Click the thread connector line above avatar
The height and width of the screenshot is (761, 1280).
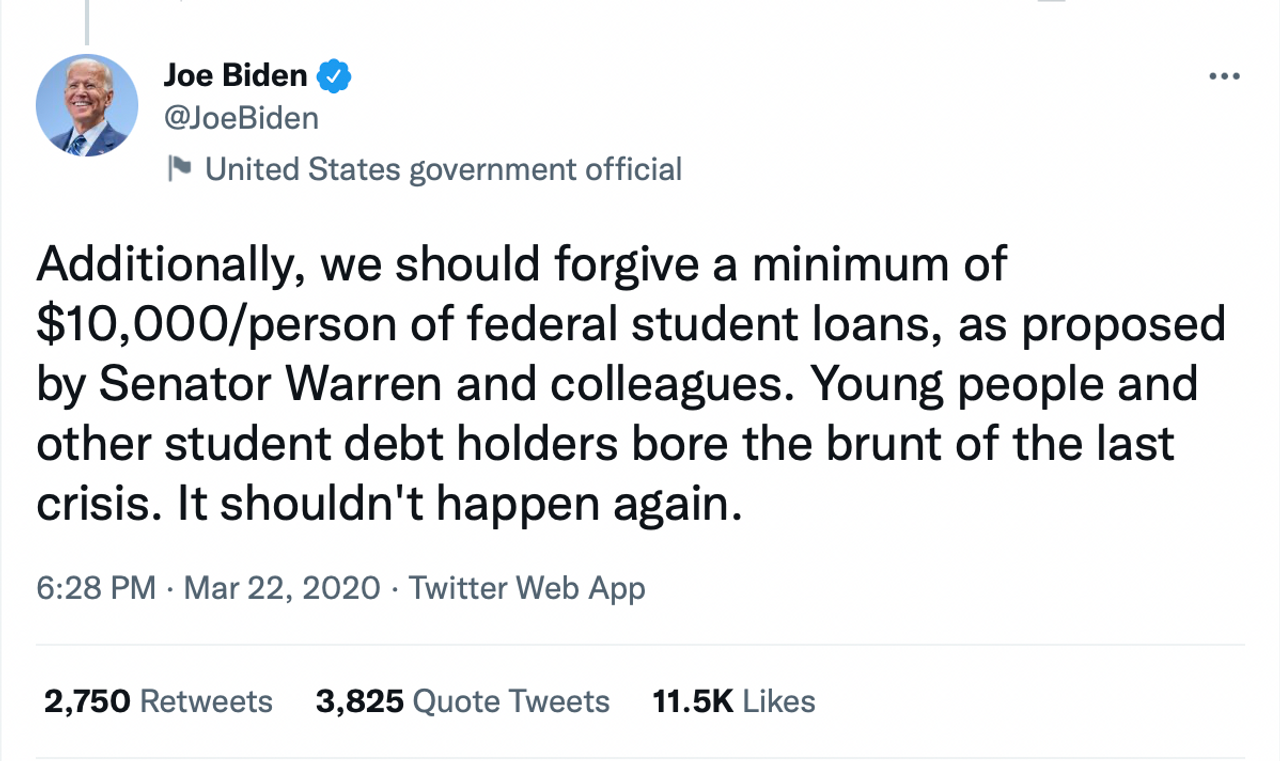coord(87,20)
